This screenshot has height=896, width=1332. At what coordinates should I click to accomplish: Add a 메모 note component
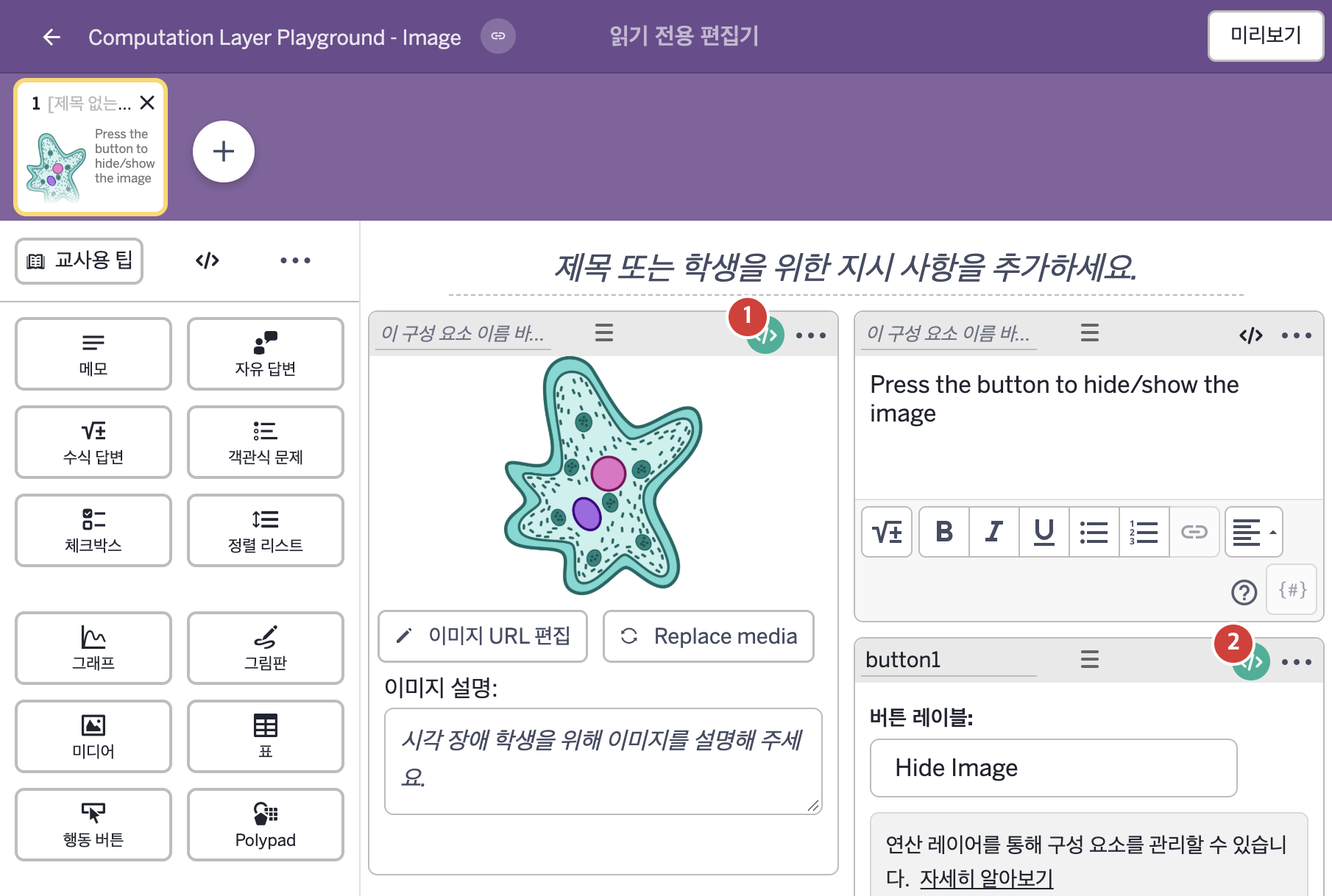(x=93, y=354)
